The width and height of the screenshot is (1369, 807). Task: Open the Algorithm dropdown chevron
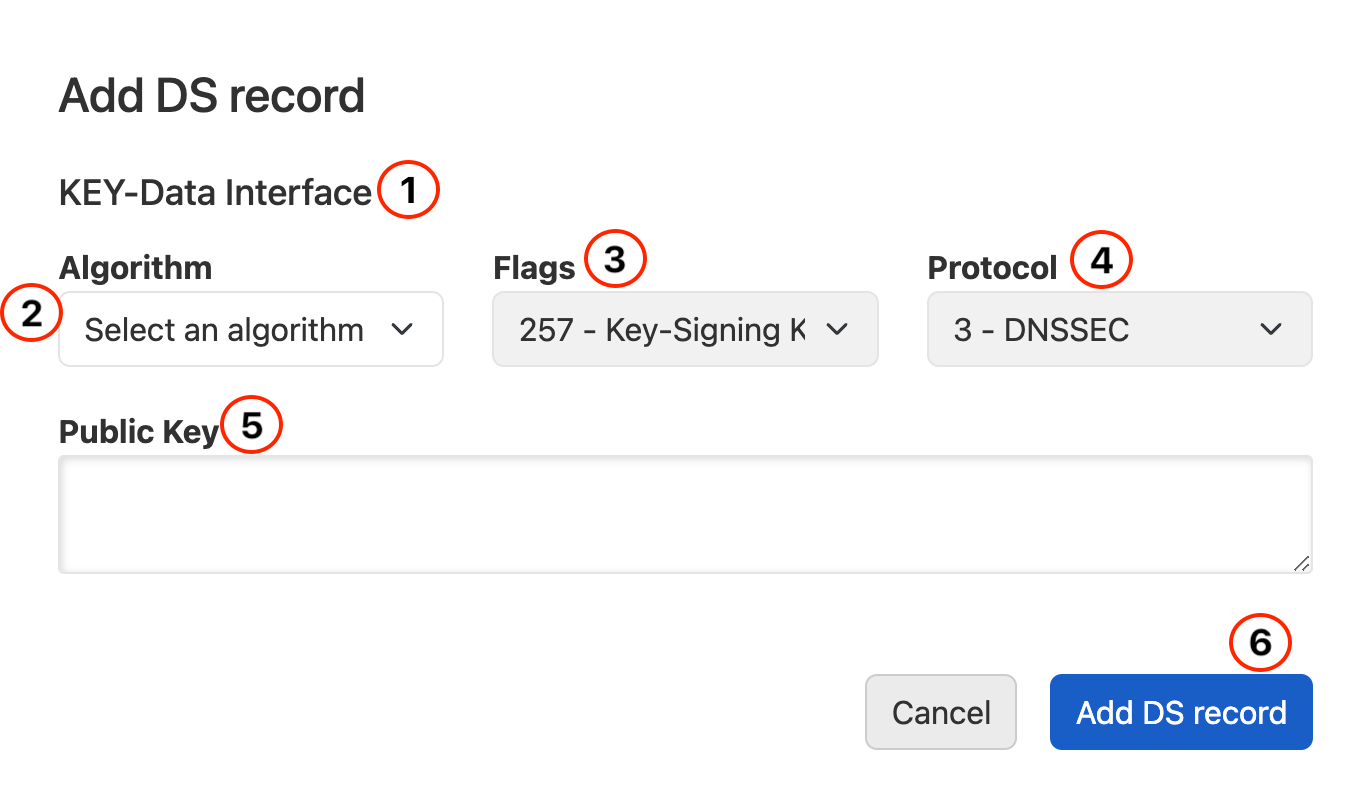(x=407, y=329)
